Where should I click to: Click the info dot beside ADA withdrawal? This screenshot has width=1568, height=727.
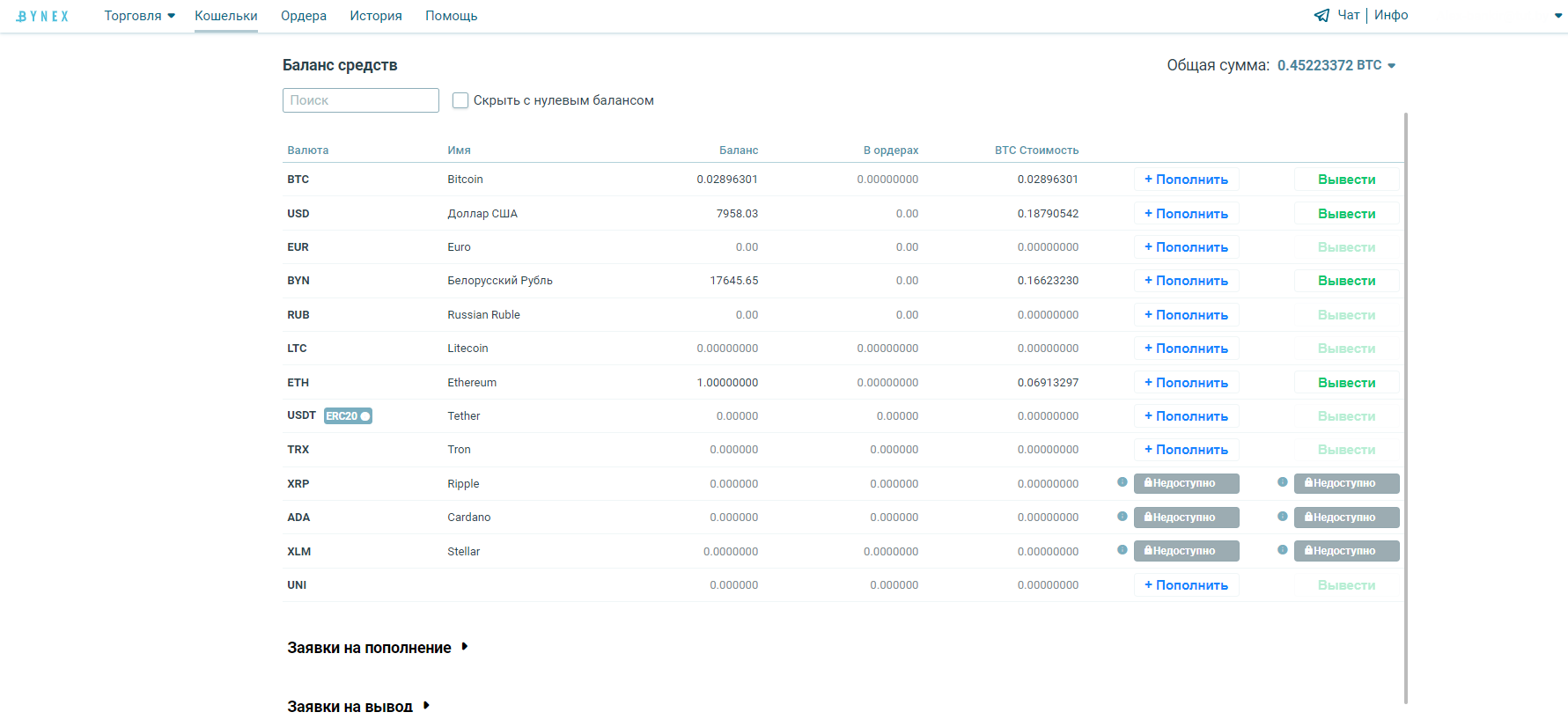tap(1283, 517)
